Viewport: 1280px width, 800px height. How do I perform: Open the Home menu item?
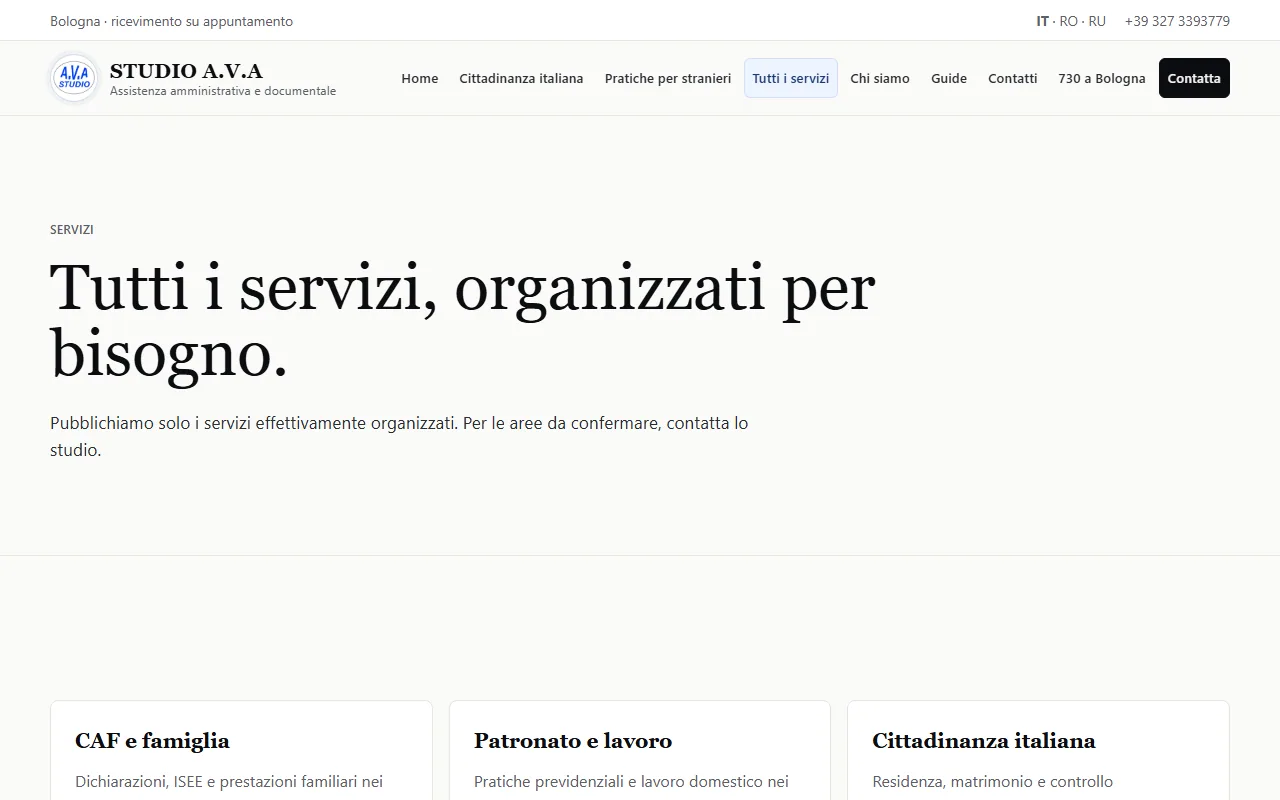click(420, 78)
